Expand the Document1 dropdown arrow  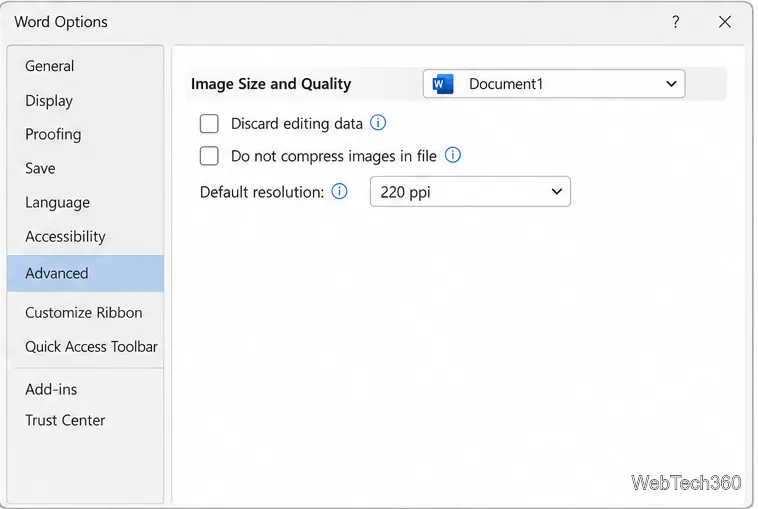tap(671, 84)
